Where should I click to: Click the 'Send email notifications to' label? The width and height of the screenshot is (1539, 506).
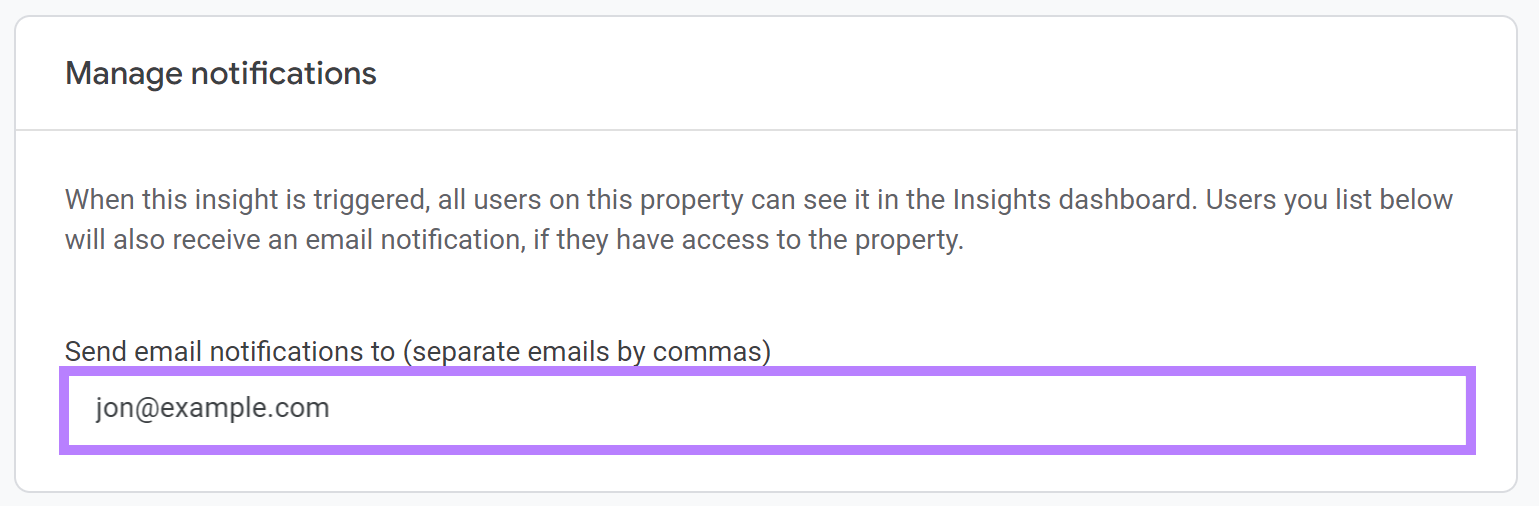pos(417,352)
